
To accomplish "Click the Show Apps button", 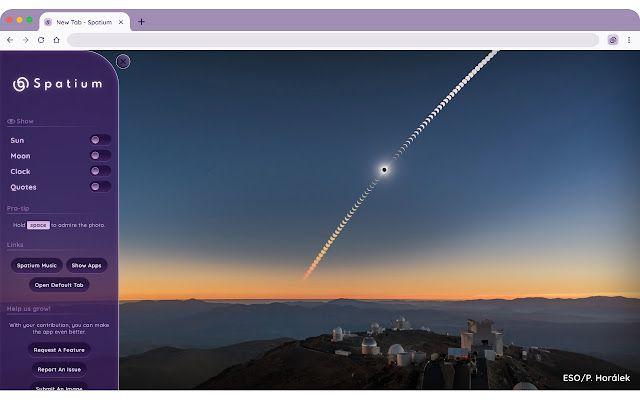I will (87, 265).
